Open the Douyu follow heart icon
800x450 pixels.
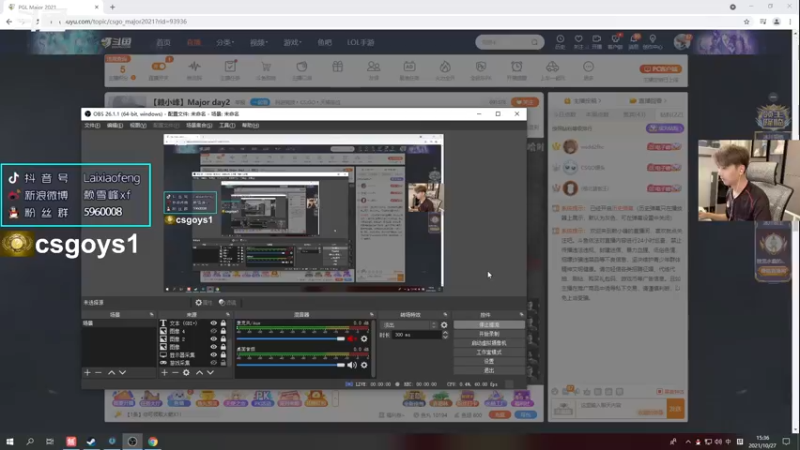click(x=578, y=39)
